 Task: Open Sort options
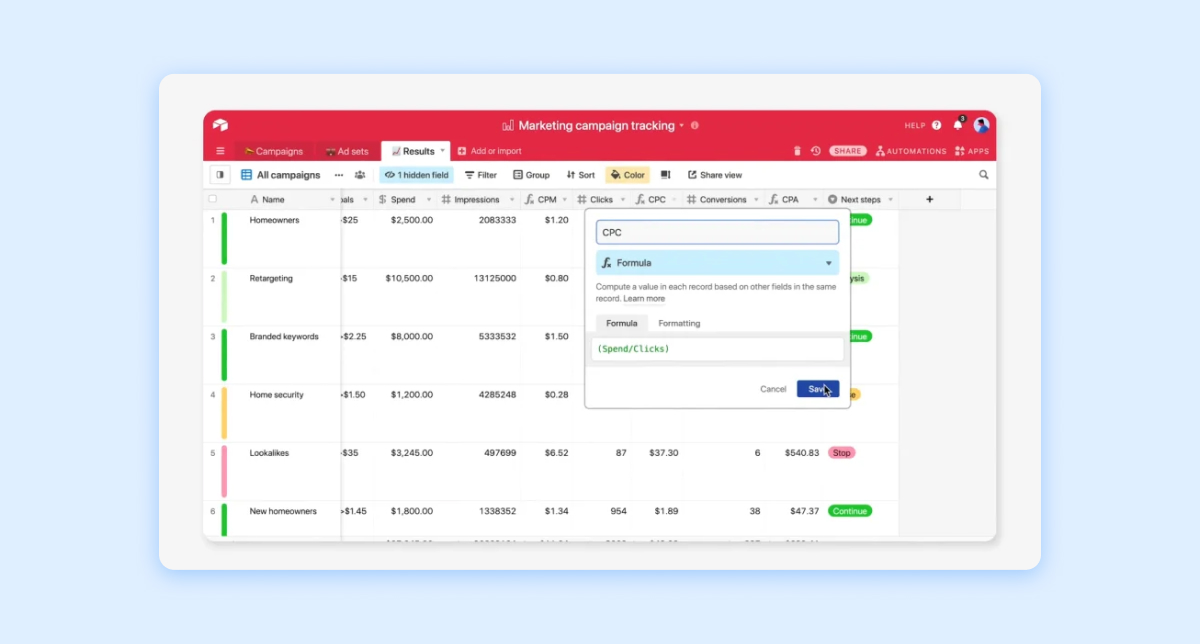point(581,175)
